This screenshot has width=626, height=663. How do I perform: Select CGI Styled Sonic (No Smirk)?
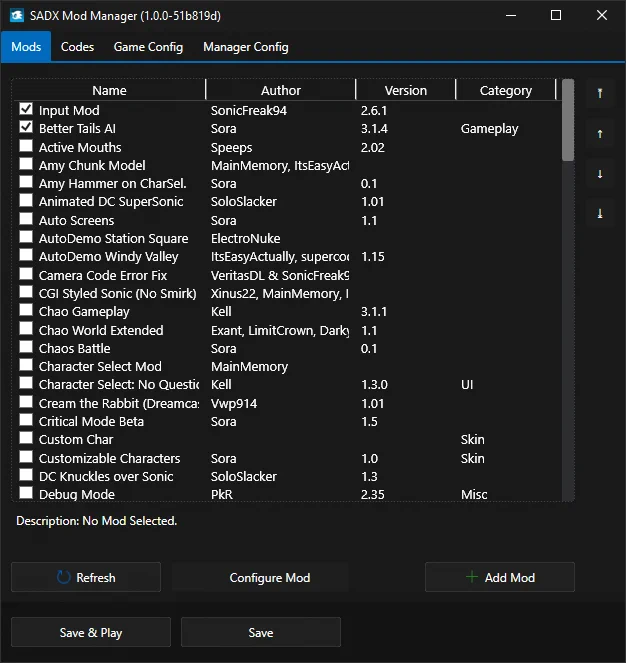[288, 293]
